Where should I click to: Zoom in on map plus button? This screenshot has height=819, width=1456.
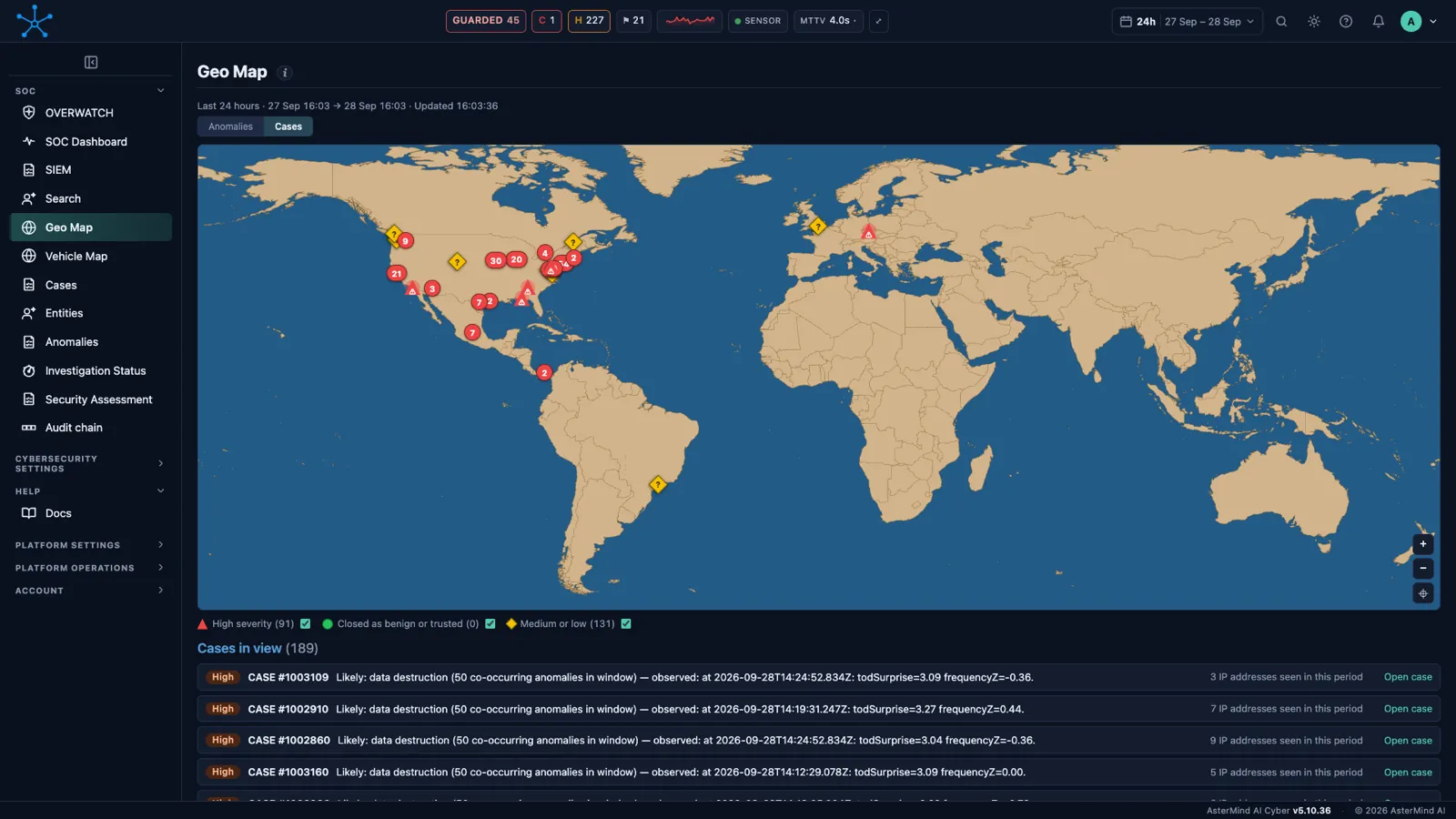click(x=1423, y=544)
